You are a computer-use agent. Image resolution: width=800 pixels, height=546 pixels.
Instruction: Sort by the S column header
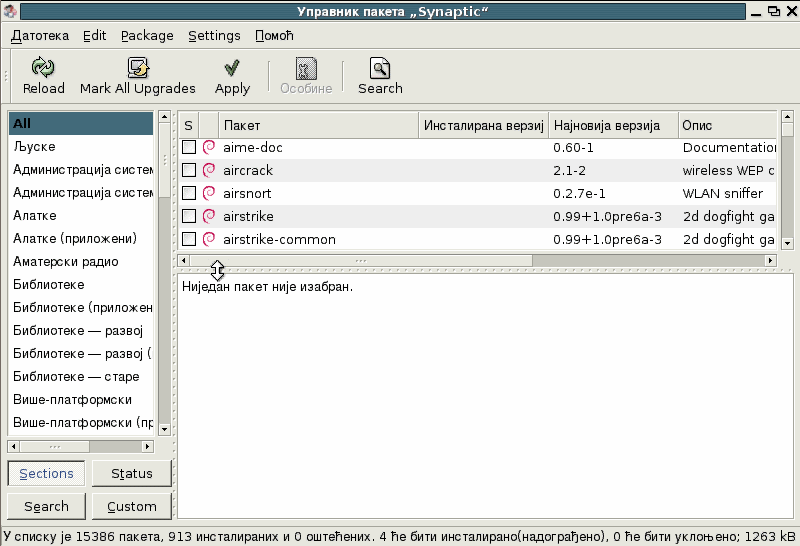tap(188, 126)
